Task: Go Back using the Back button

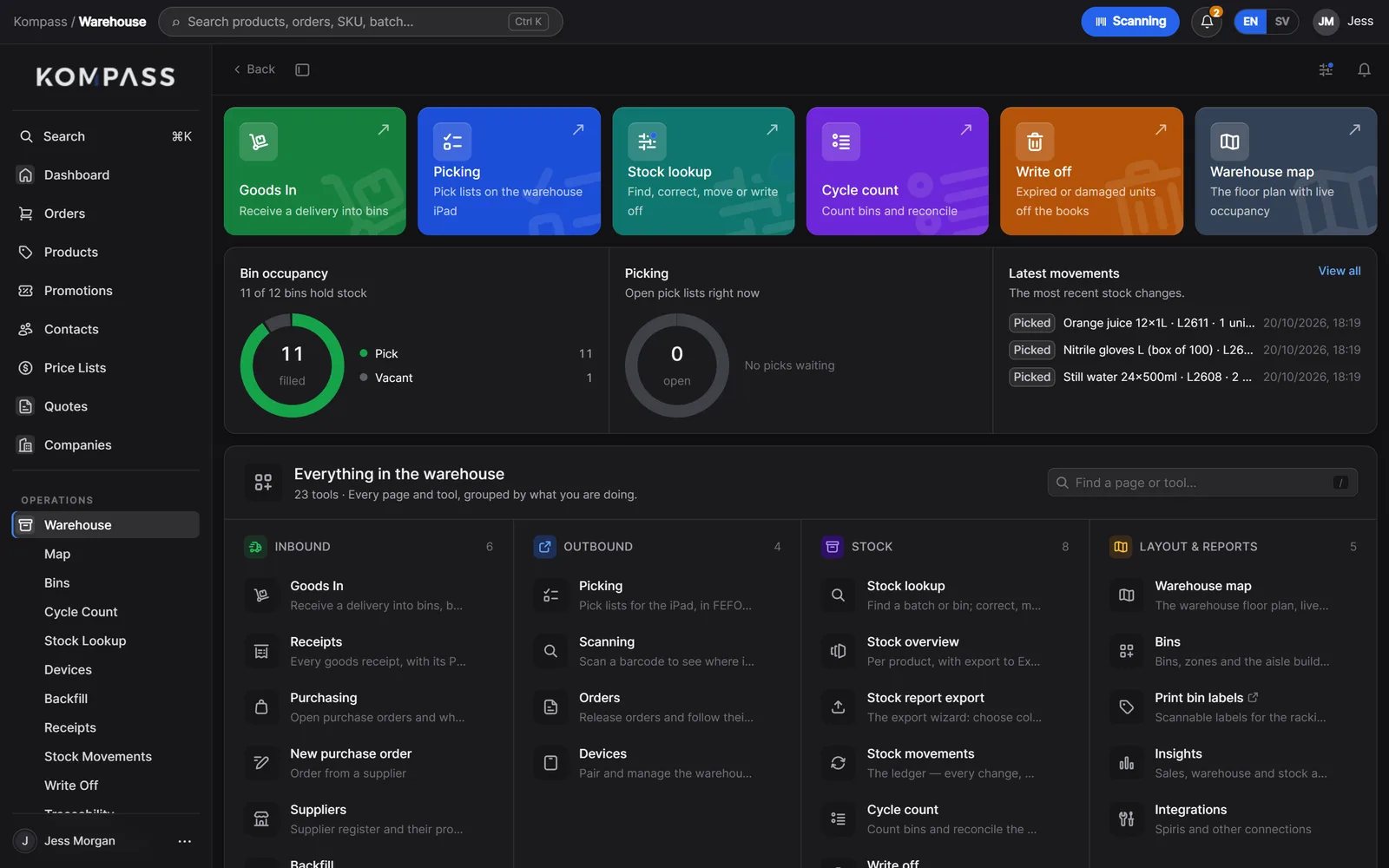Action: click(x=254, y=69)
